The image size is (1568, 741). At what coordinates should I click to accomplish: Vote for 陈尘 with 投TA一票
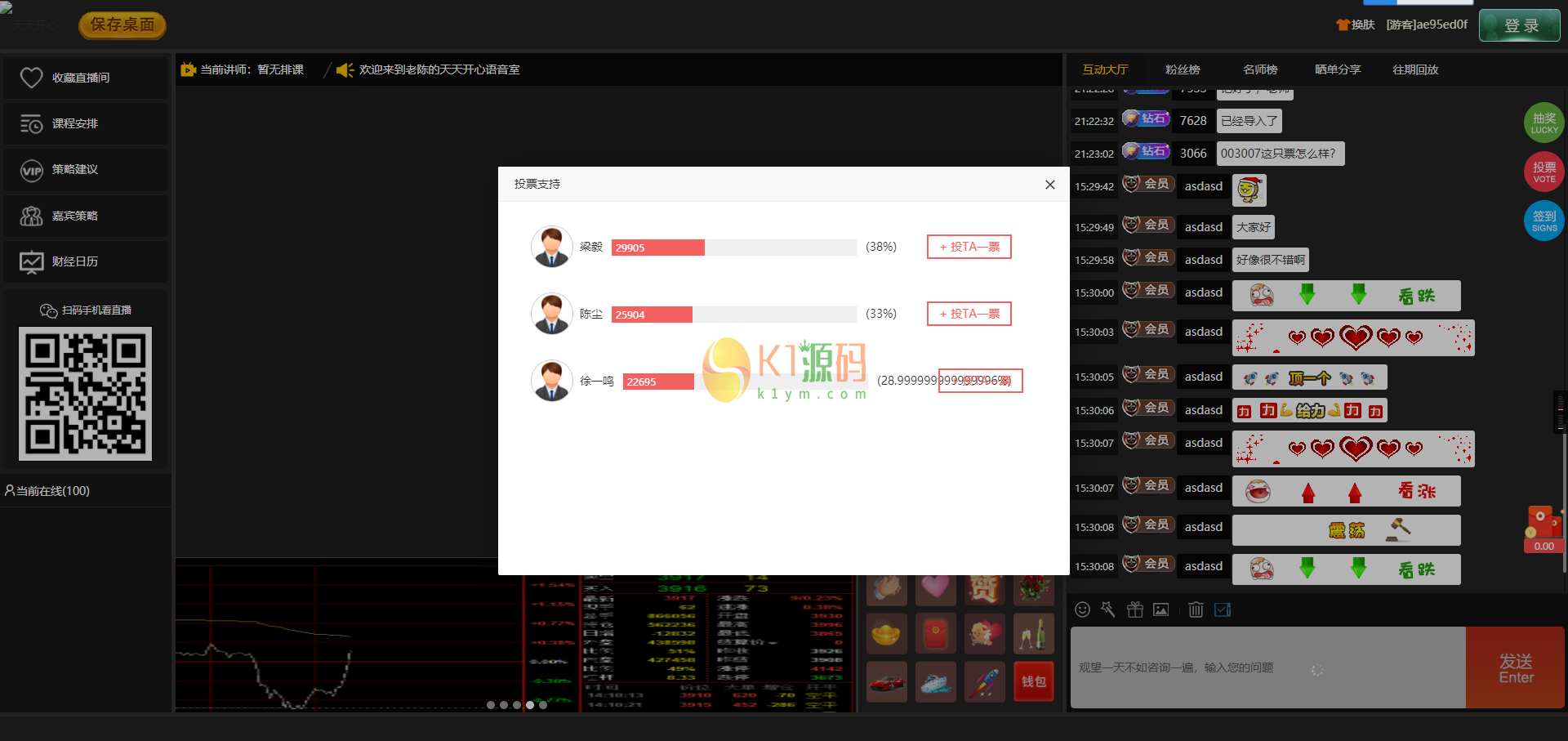969,314
